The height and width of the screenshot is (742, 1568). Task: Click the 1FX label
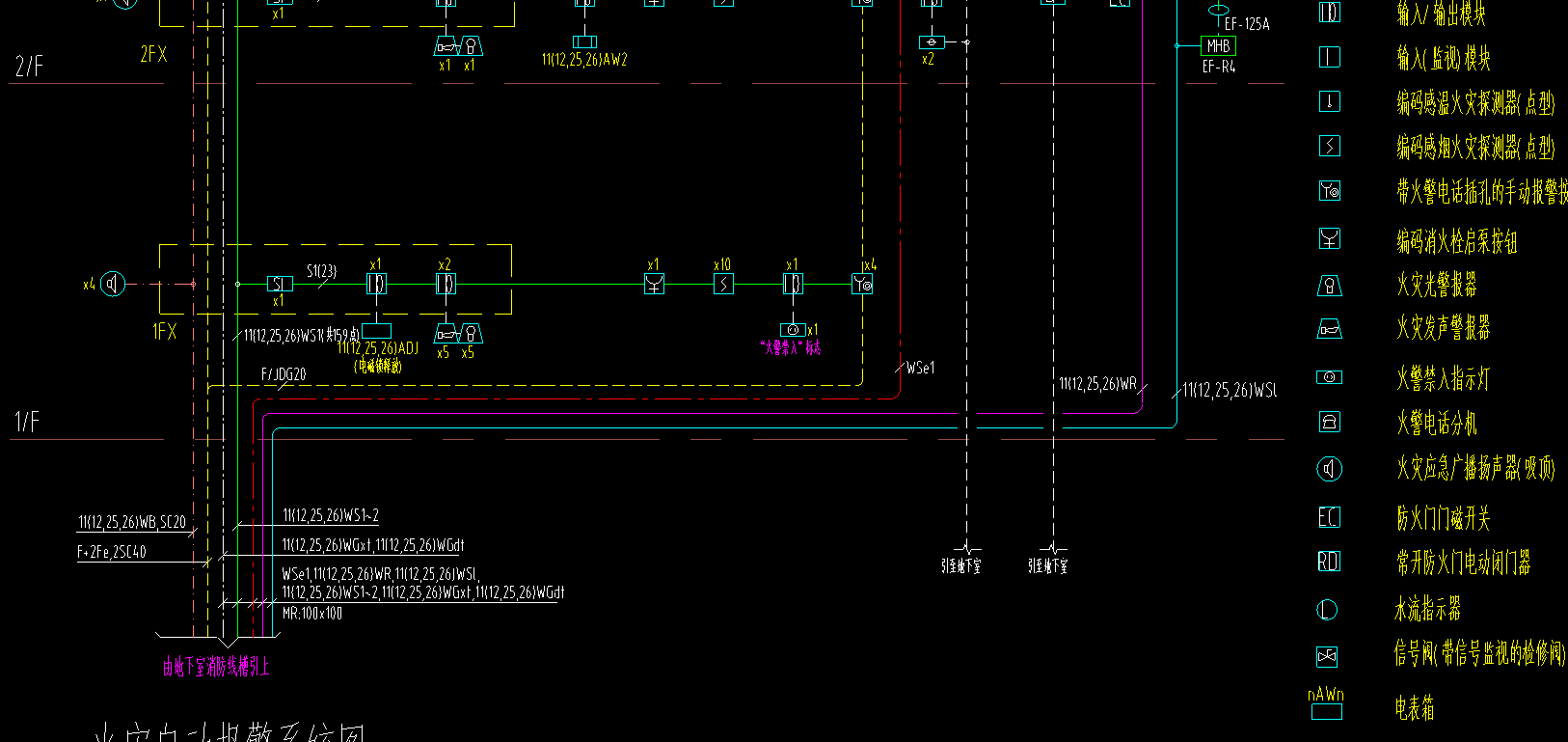pos(165,332)
